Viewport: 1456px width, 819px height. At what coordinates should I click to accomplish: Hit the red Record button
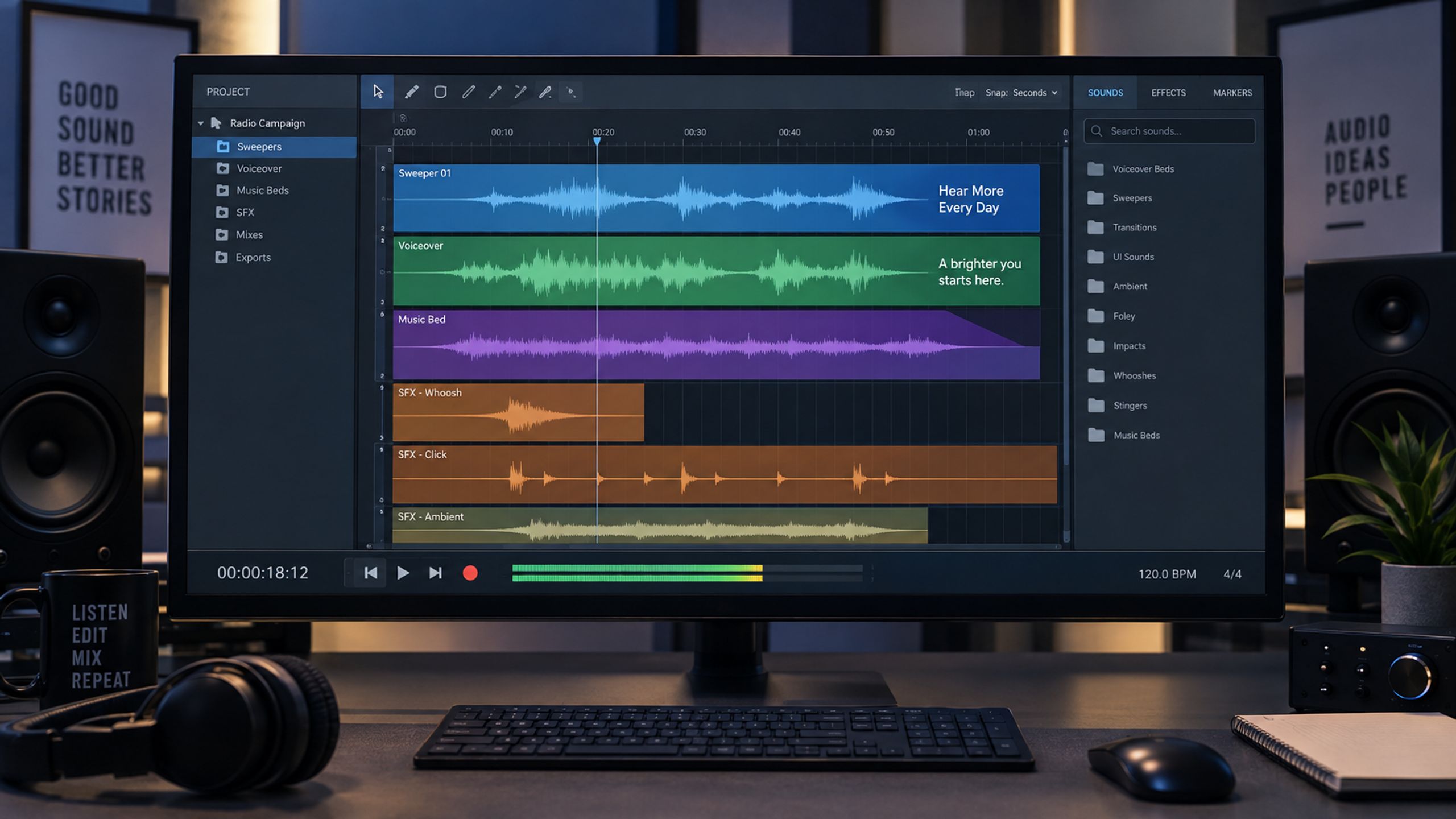pos(470,573)
